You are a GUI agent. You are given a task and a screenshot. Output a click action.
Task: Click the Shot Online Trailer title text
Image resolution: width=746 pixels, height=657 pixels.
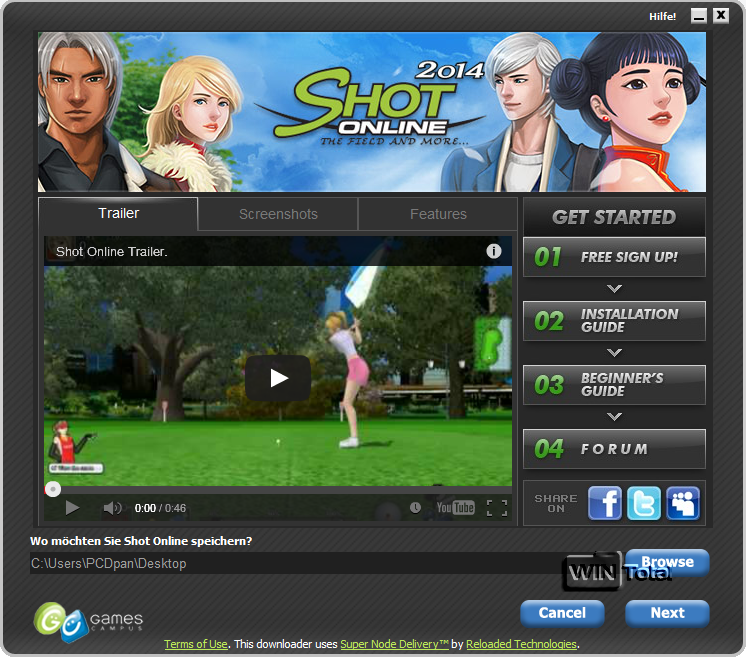tap(111, 252)
